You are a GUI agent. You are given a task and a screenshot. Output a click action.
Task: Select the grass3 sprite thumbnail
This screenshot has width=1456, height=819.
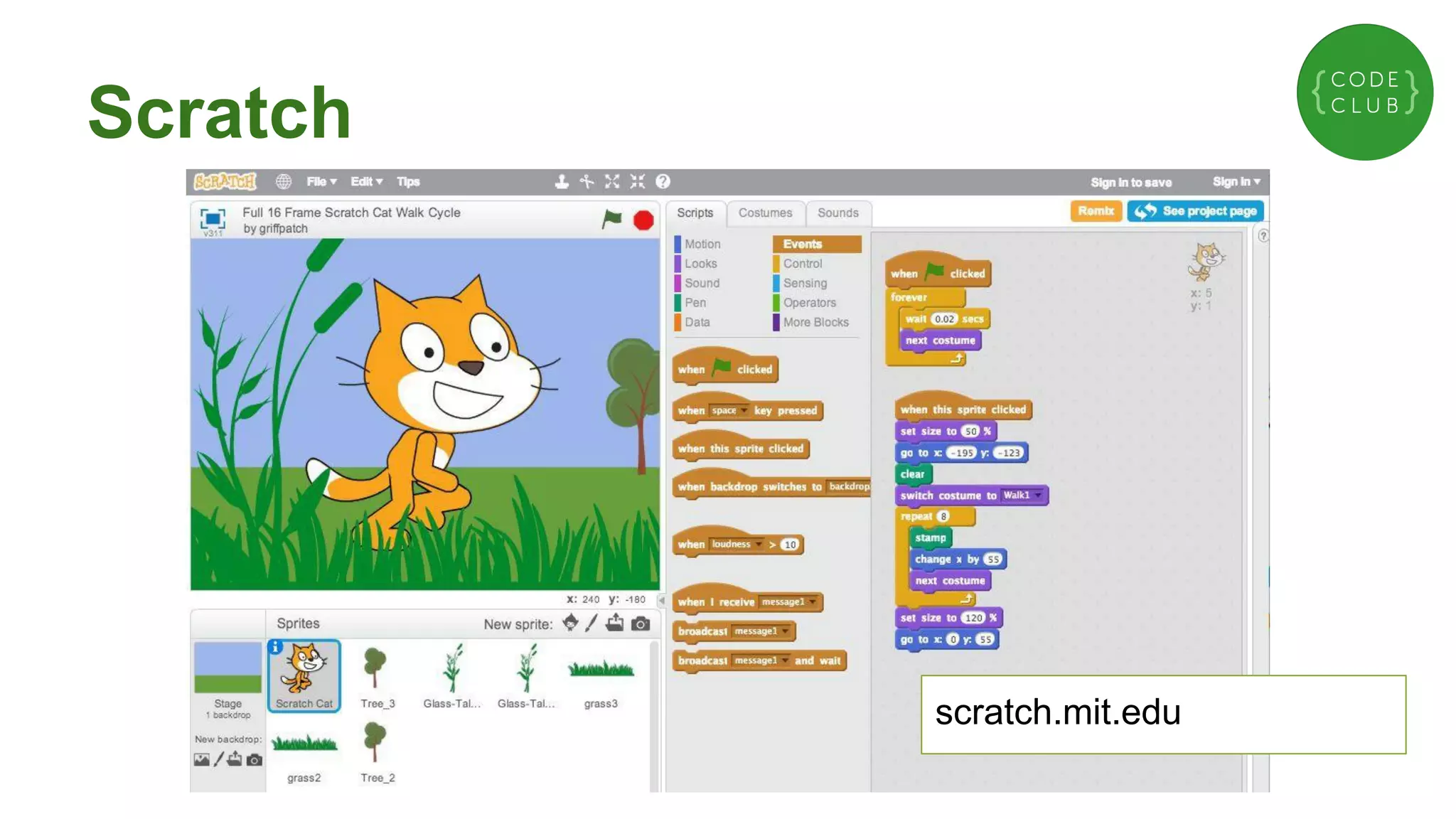pos(601,675)
